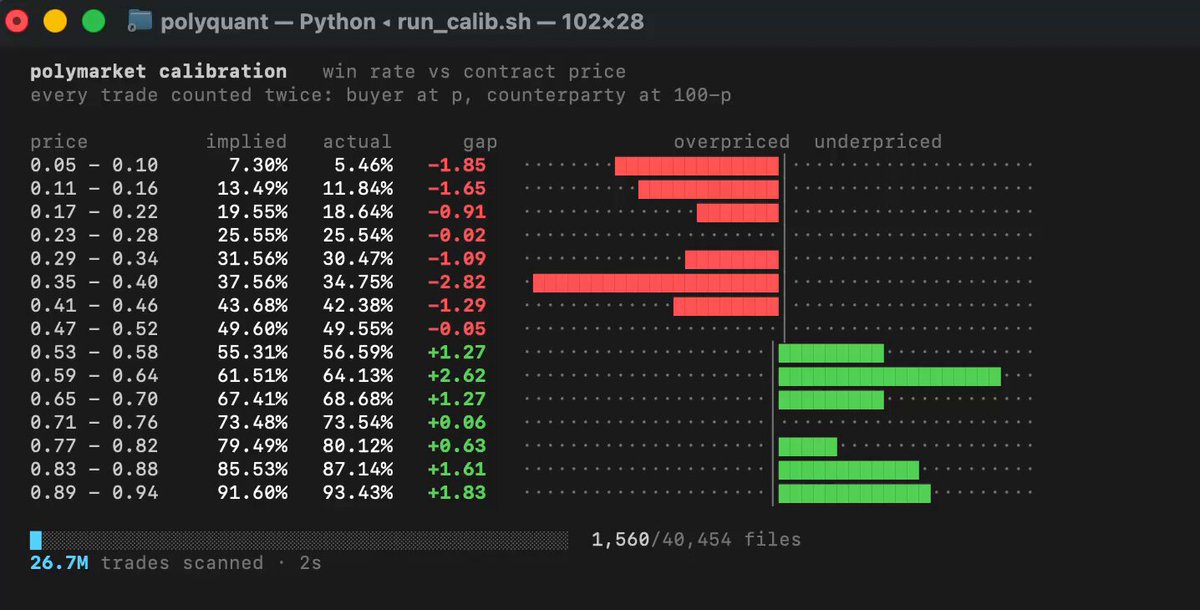Click the gap value '-2.82'
Image resolution: width=1200 pixels, height=610 pixels.
coord(456,283)
